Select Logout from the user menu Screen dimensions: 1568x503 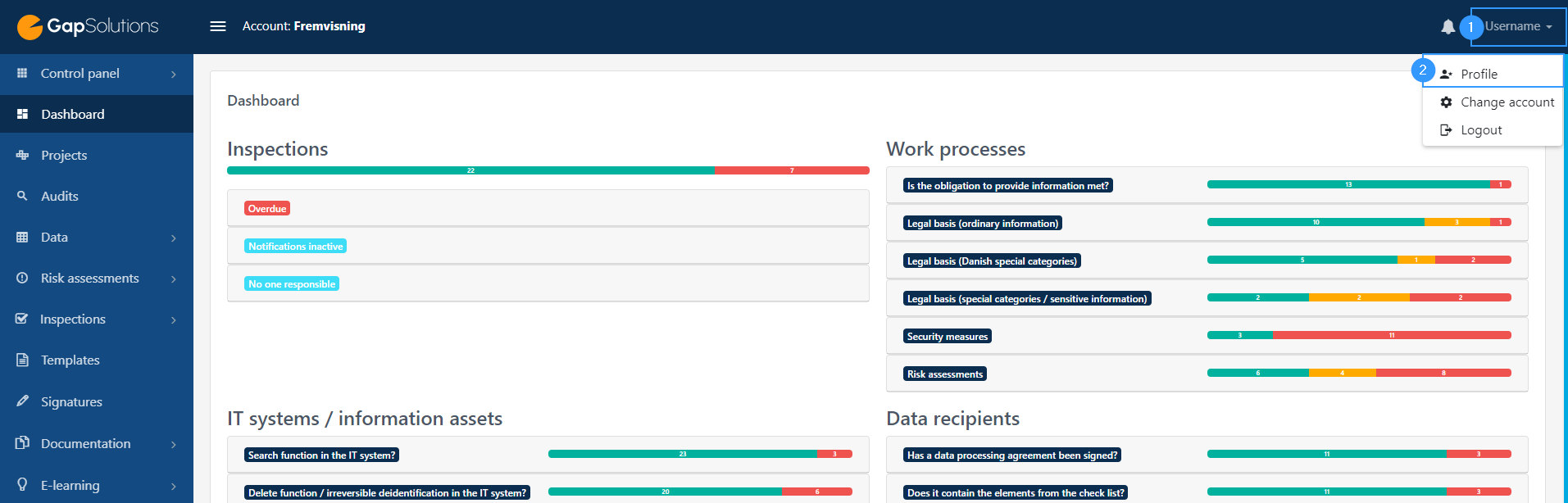(x=1493, y=130)
